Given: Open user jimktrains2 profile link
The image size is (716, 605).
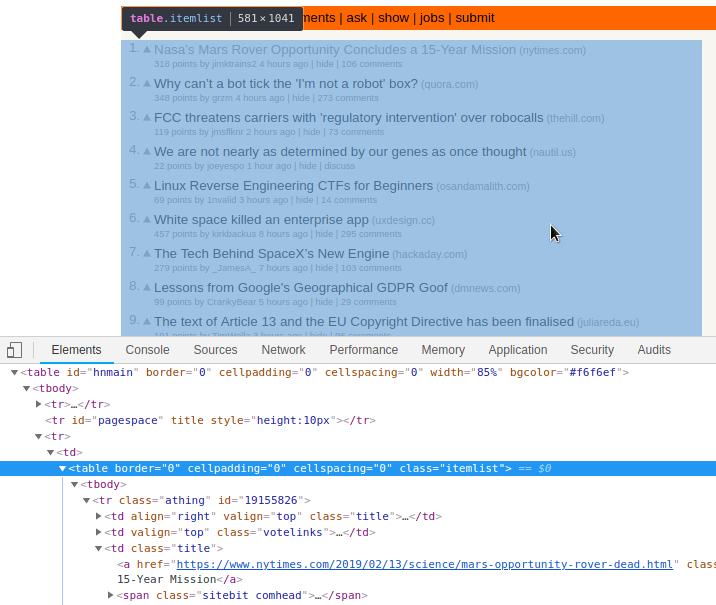Looking at the screenshot, I should coord(234,64).
